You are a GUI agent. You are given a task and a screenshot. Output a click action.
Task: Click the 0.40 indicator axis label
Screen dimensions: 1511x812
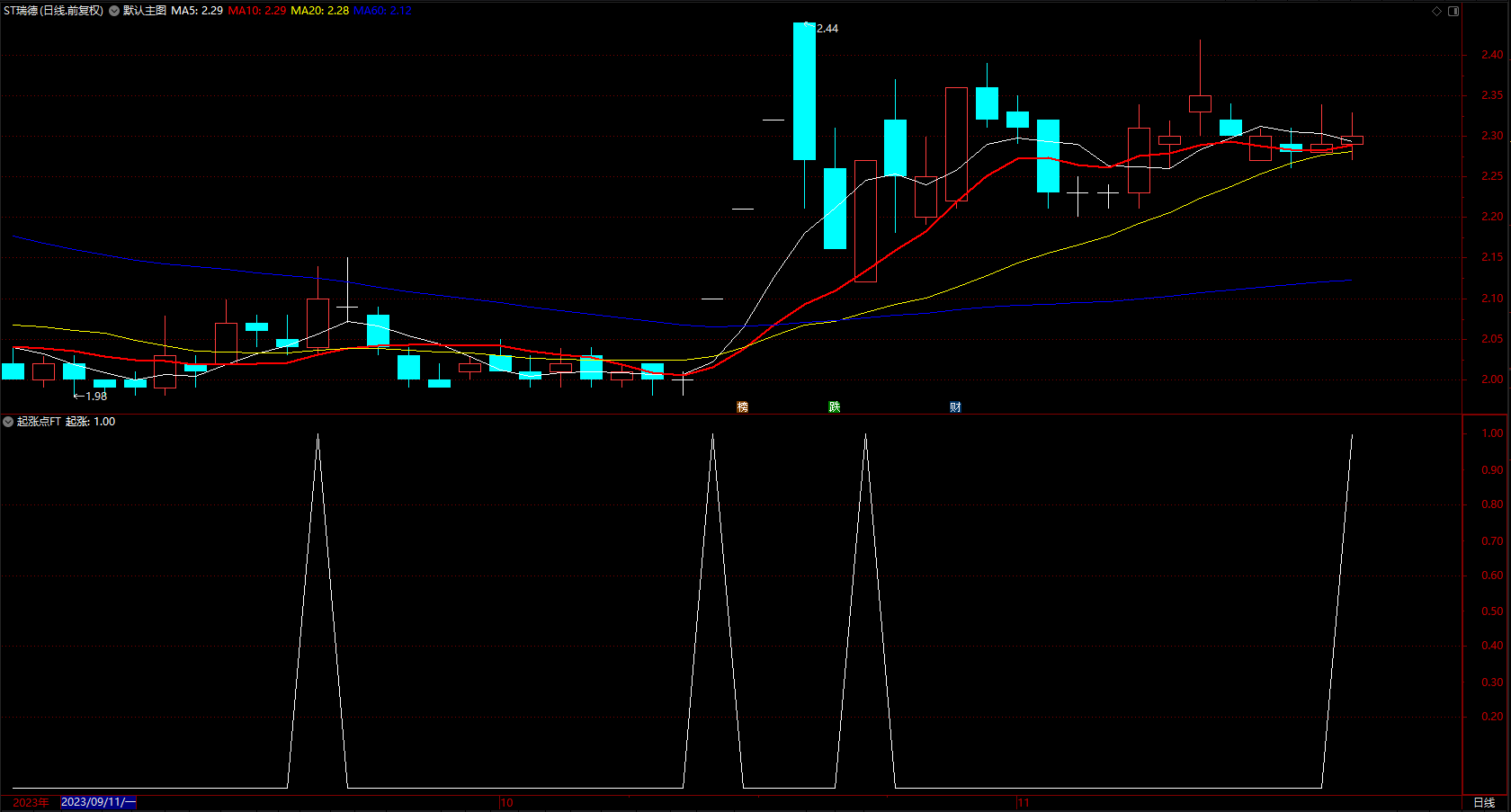(1492, 646)
